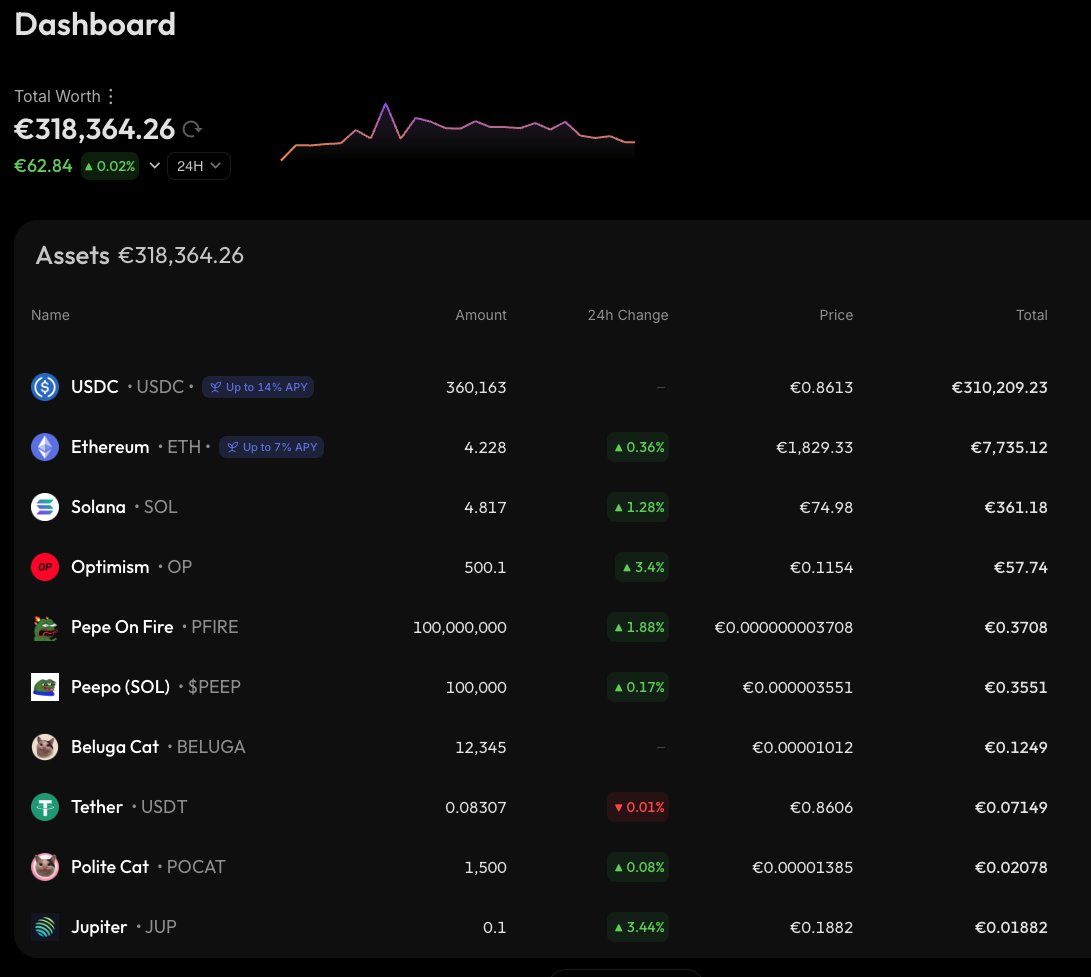Click the Jupiter logo icon
Screen dimensions: 1091x977
[45, 927]
